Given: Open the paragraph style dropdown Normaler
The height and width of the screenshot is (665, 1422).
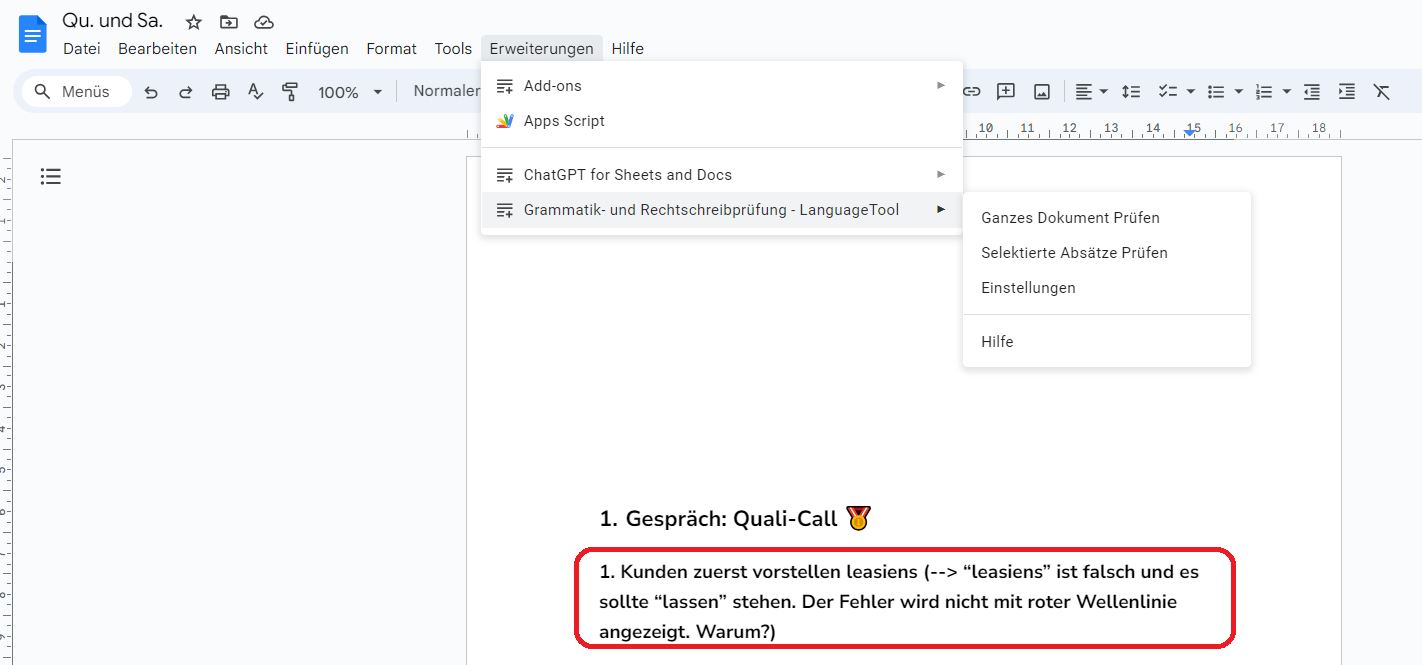Looking at the screenshot, I should [x=446, y=91].
